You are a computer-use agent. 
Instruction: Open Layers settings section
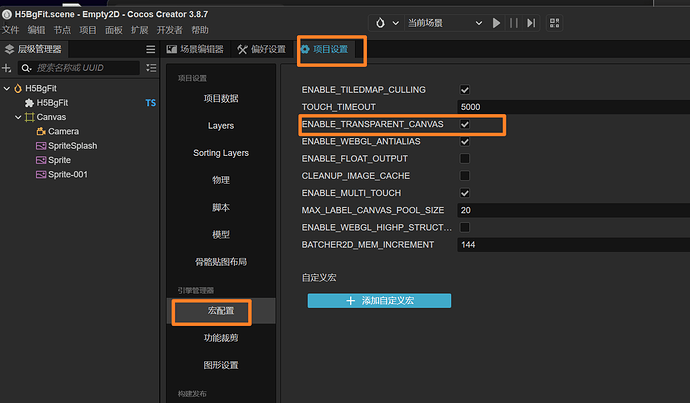click(221, 126)
